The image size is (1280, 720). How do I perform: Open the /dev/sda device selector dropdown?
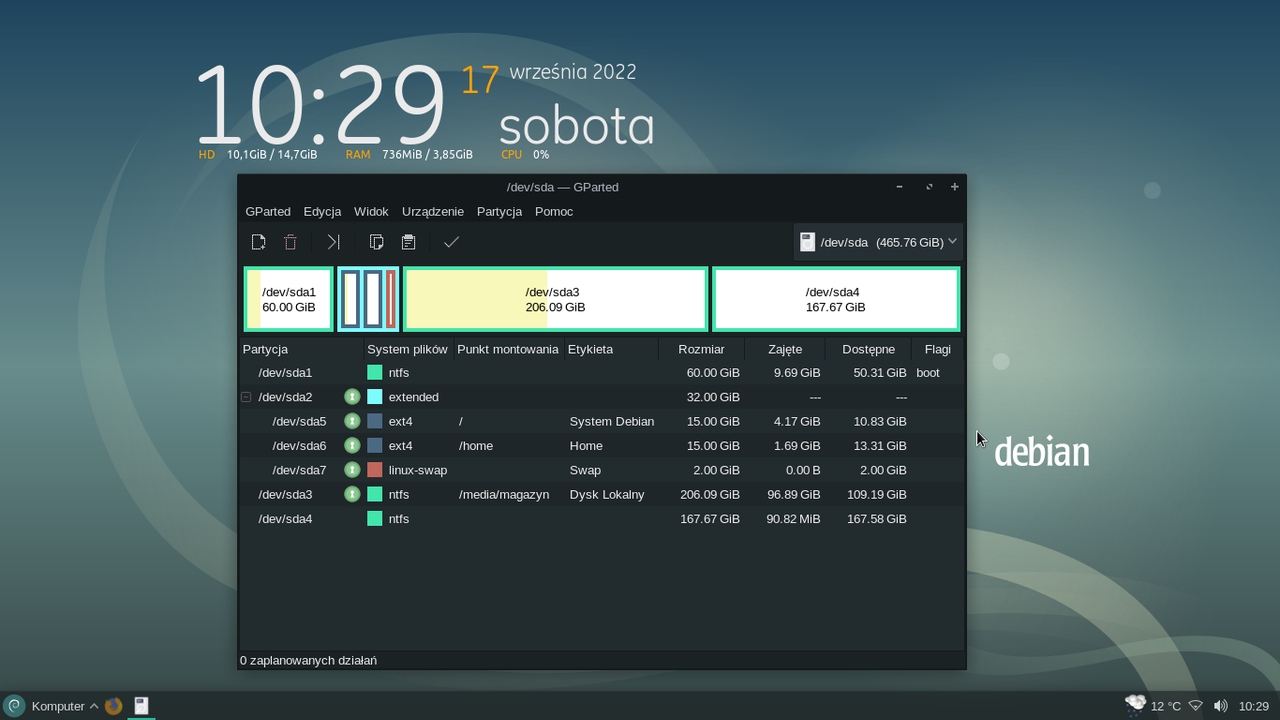pos(878,242)
